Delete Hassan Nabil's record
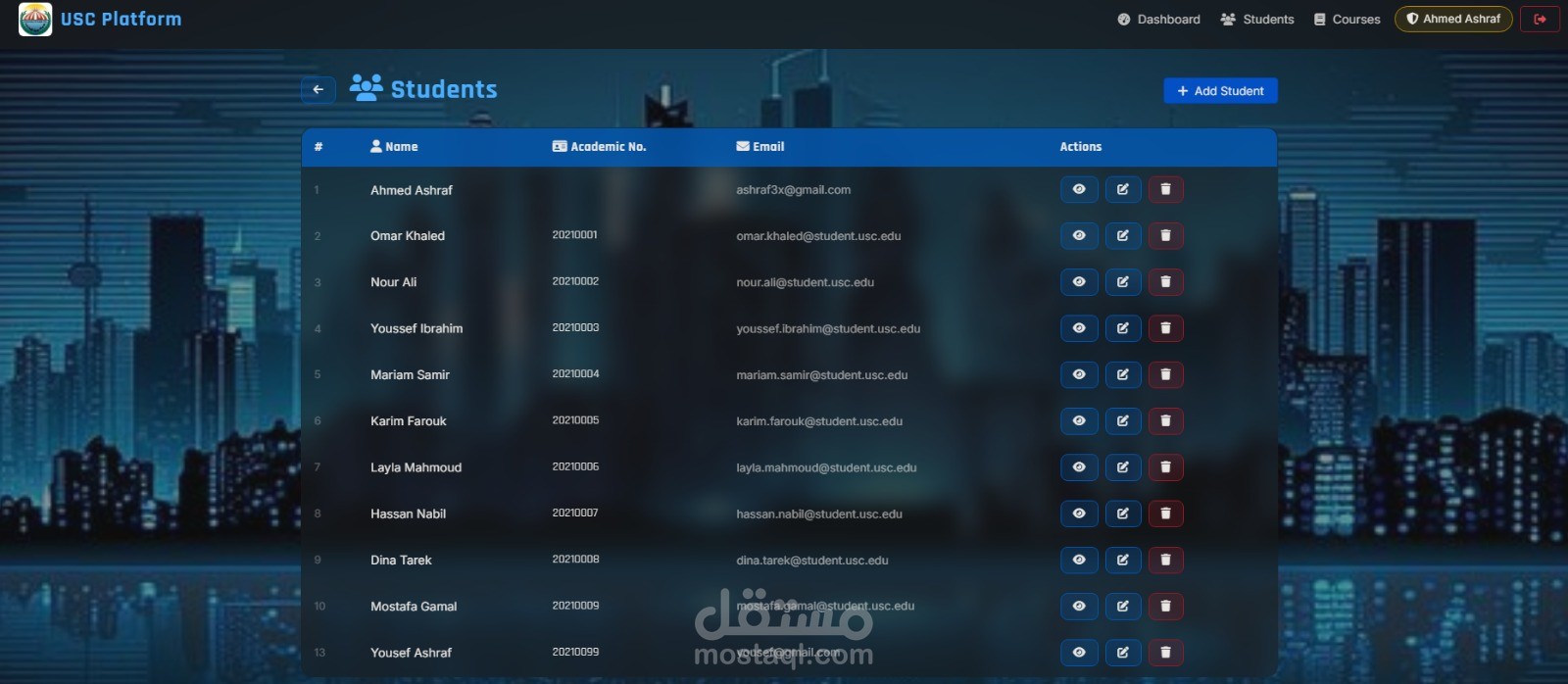This screenshot has width=1568, height=684. (1165, 513)
